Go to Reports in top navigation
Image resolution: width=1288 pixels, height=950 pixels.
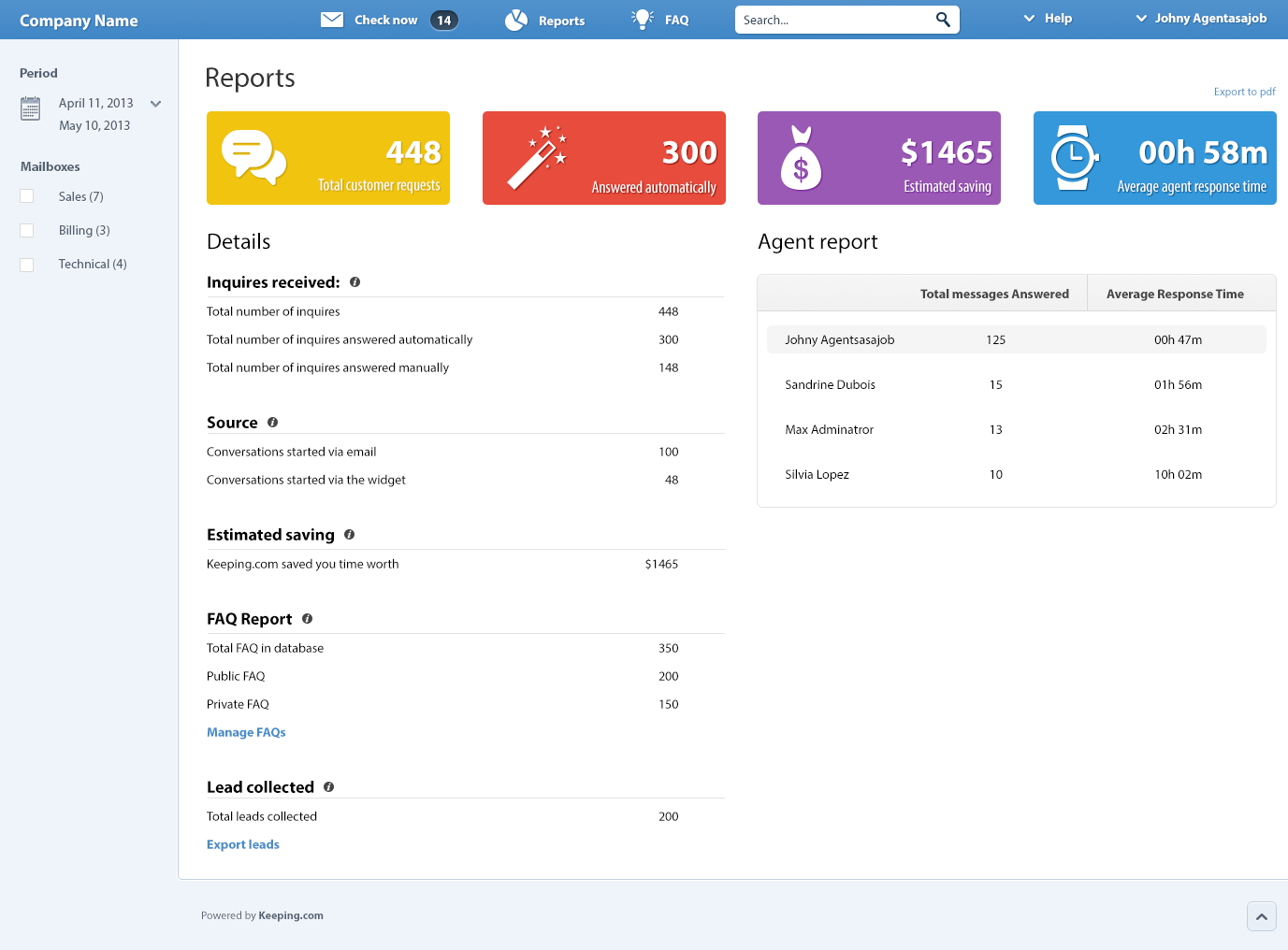click(x=561, y=21)
